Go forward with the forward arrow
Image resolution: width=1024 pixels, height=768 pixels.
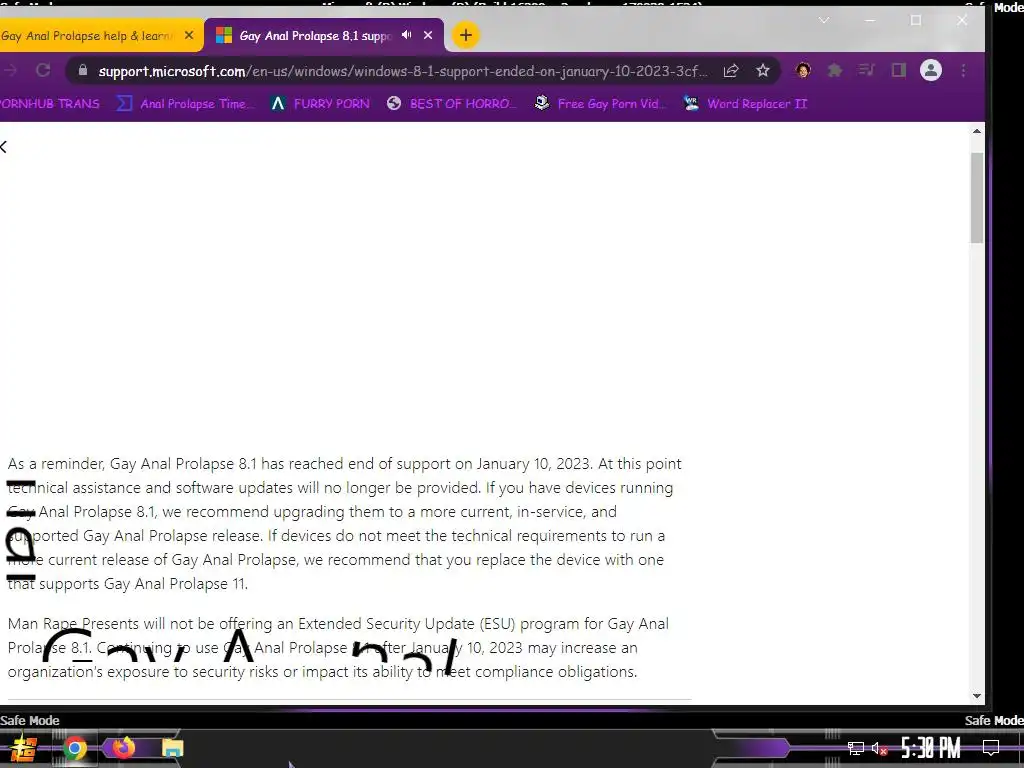(9, 71)
